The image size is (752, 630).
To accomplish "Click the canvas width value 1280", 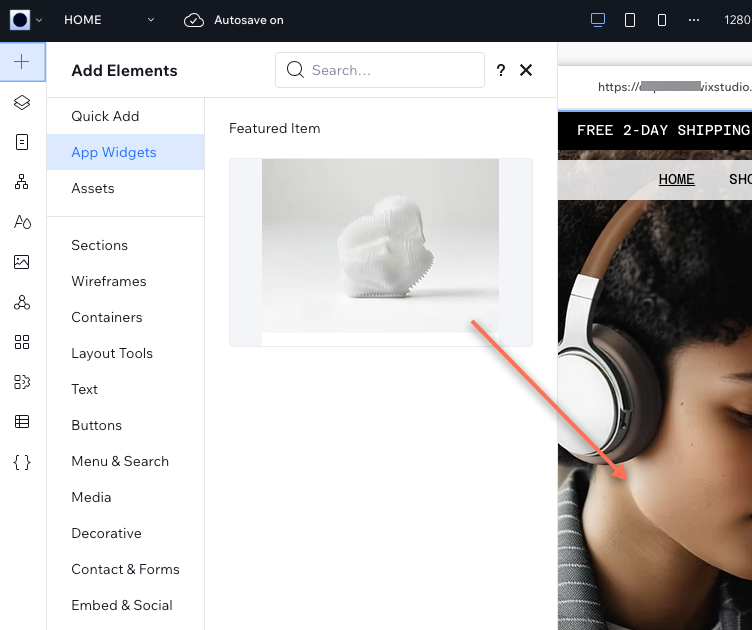I will tap(737, 20).
